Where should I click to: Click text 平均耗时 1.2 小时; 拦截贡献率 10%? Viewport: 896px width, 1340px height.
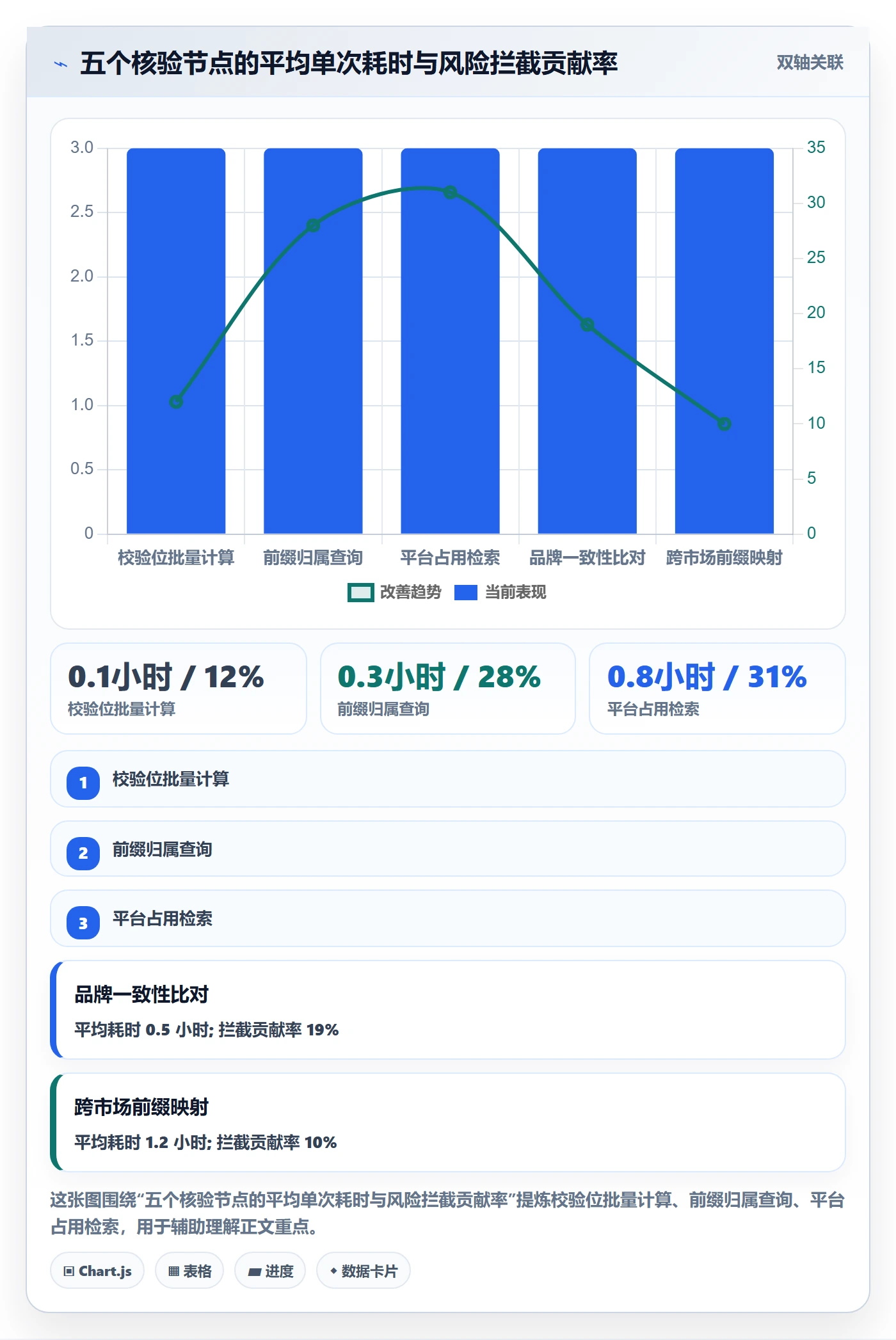point(205,1142)
